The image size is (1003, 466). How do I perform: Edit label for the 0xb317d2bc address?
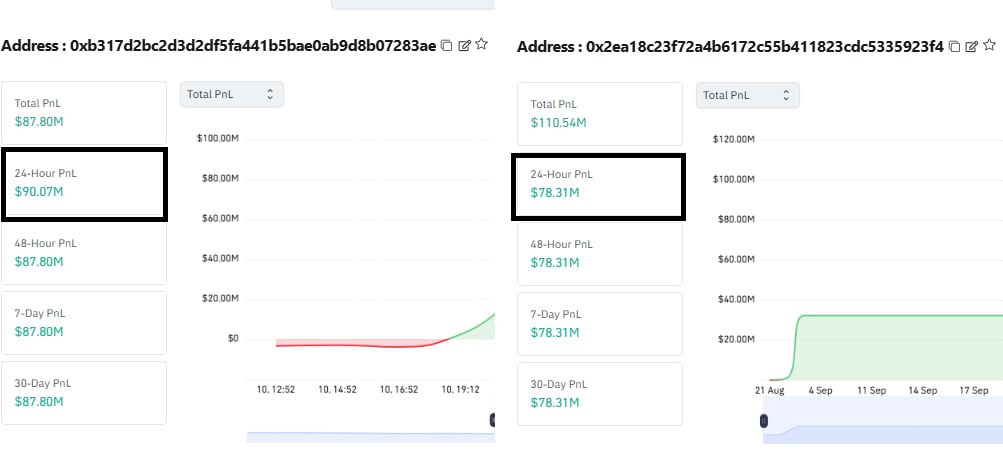[464, 46]
